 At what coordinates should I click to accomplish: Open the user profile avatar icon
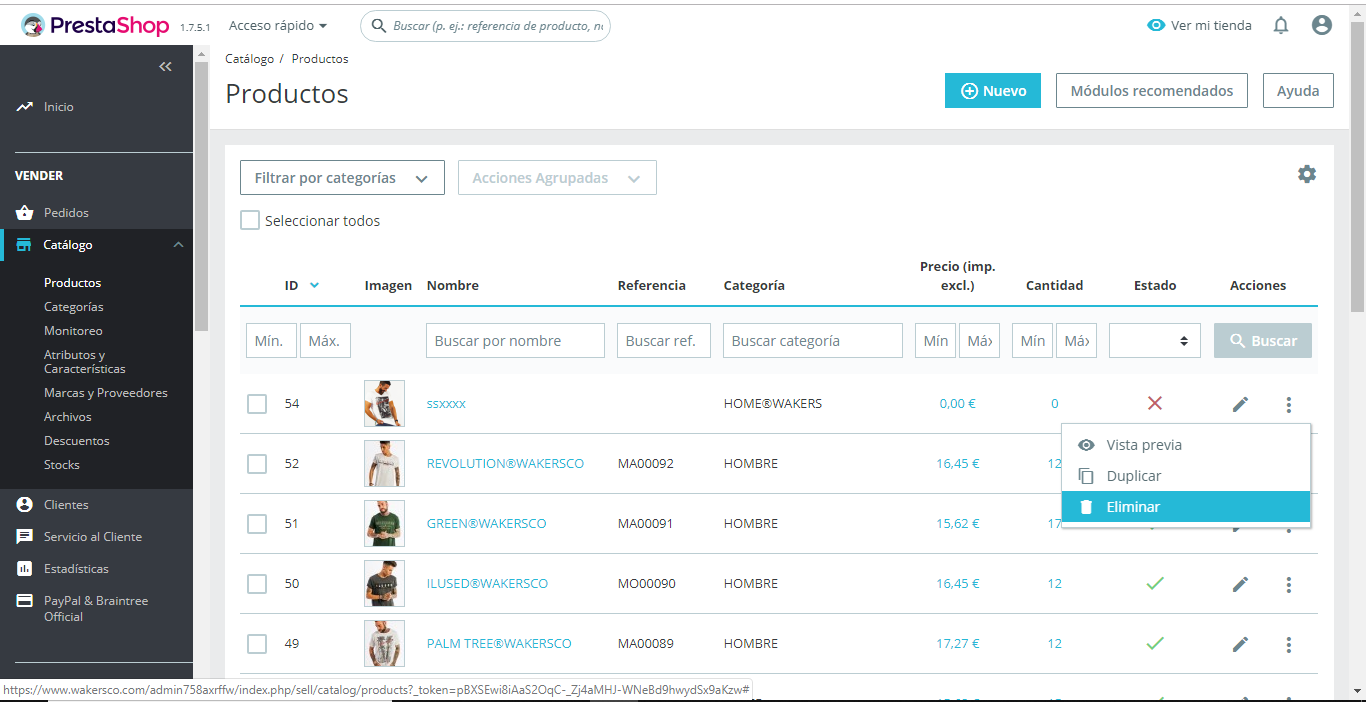pos(1322,26)
